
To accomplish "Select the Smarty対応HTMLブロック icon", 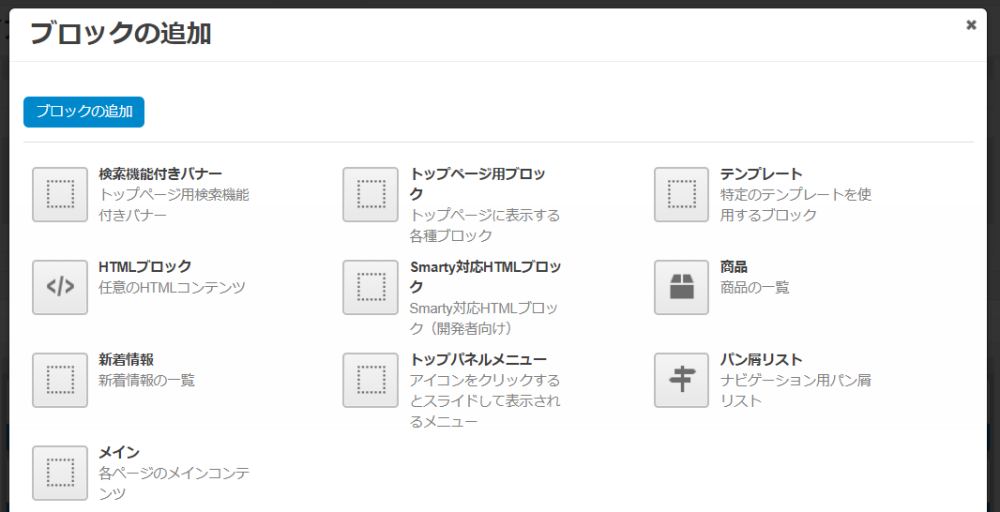I will click(371, 287).
